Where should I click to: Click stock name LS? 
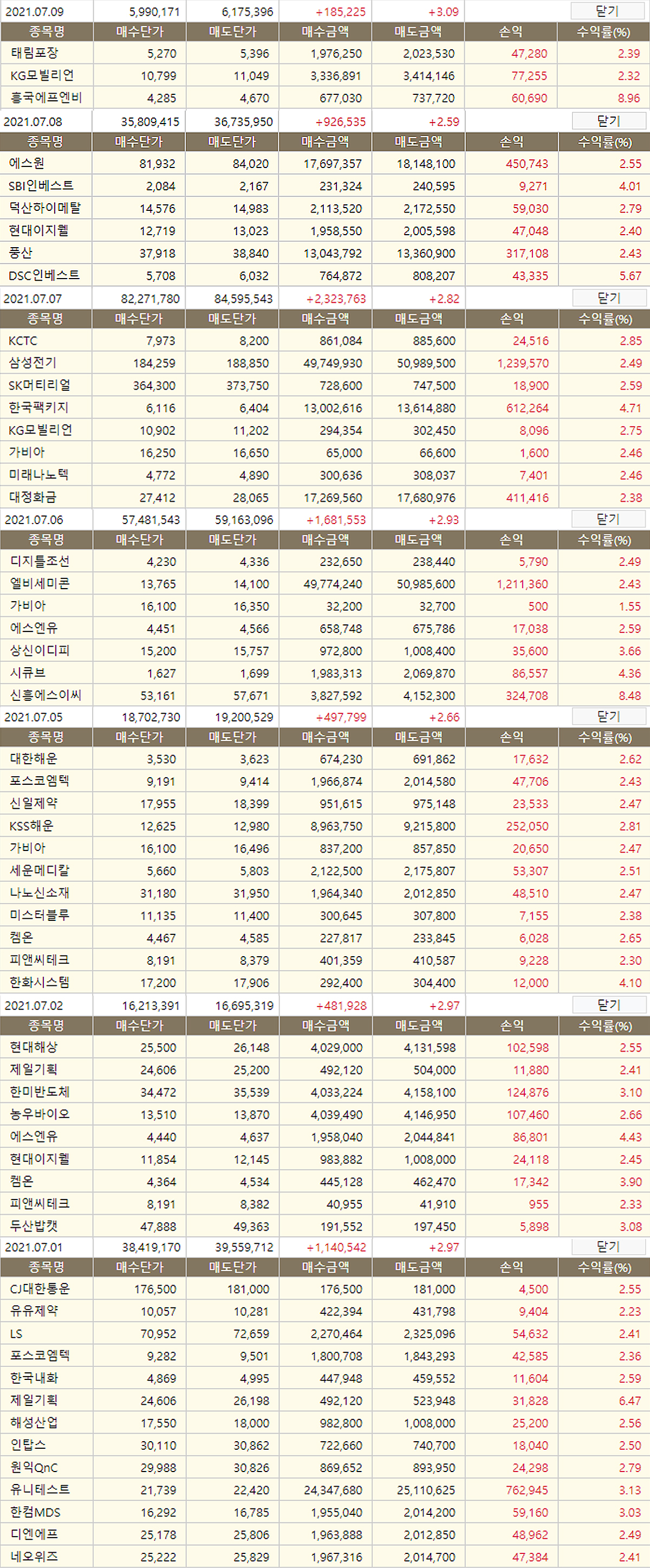[16, 1334]
